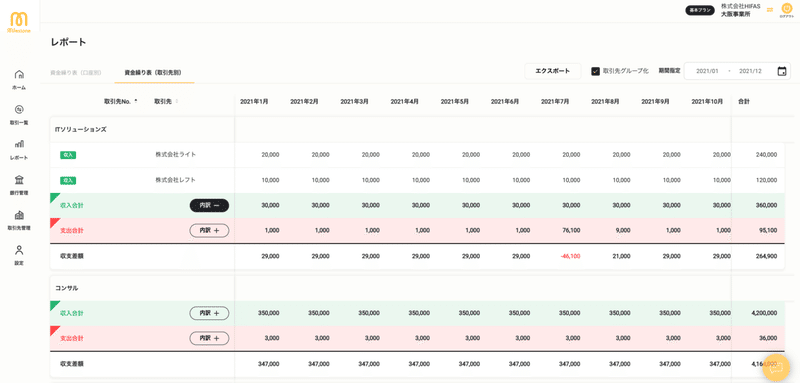Click 21,000 in 2021年8月 収支差額

622,256
